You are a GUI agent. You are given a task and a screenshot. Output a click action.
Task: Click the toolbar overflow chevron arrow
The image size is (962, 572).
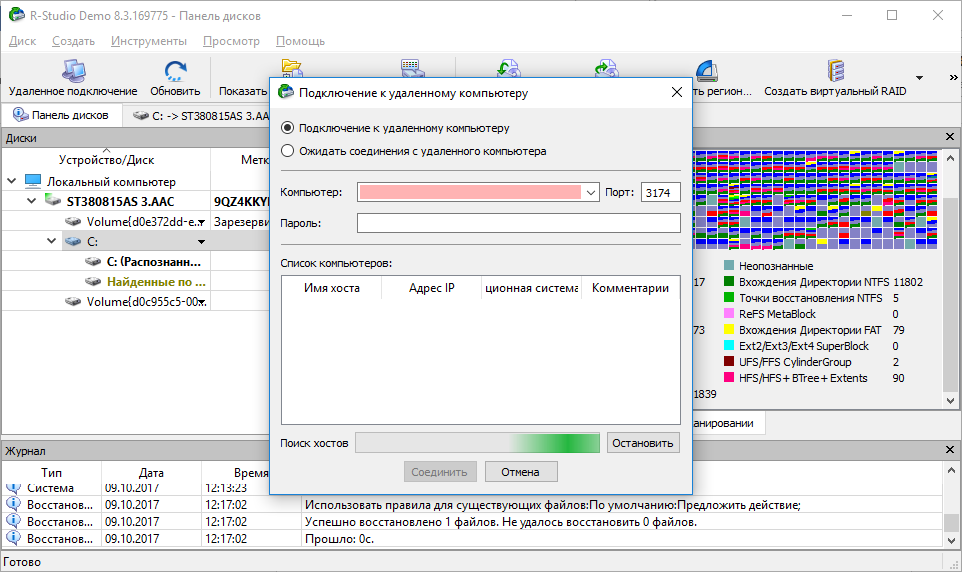coord(948,77)
